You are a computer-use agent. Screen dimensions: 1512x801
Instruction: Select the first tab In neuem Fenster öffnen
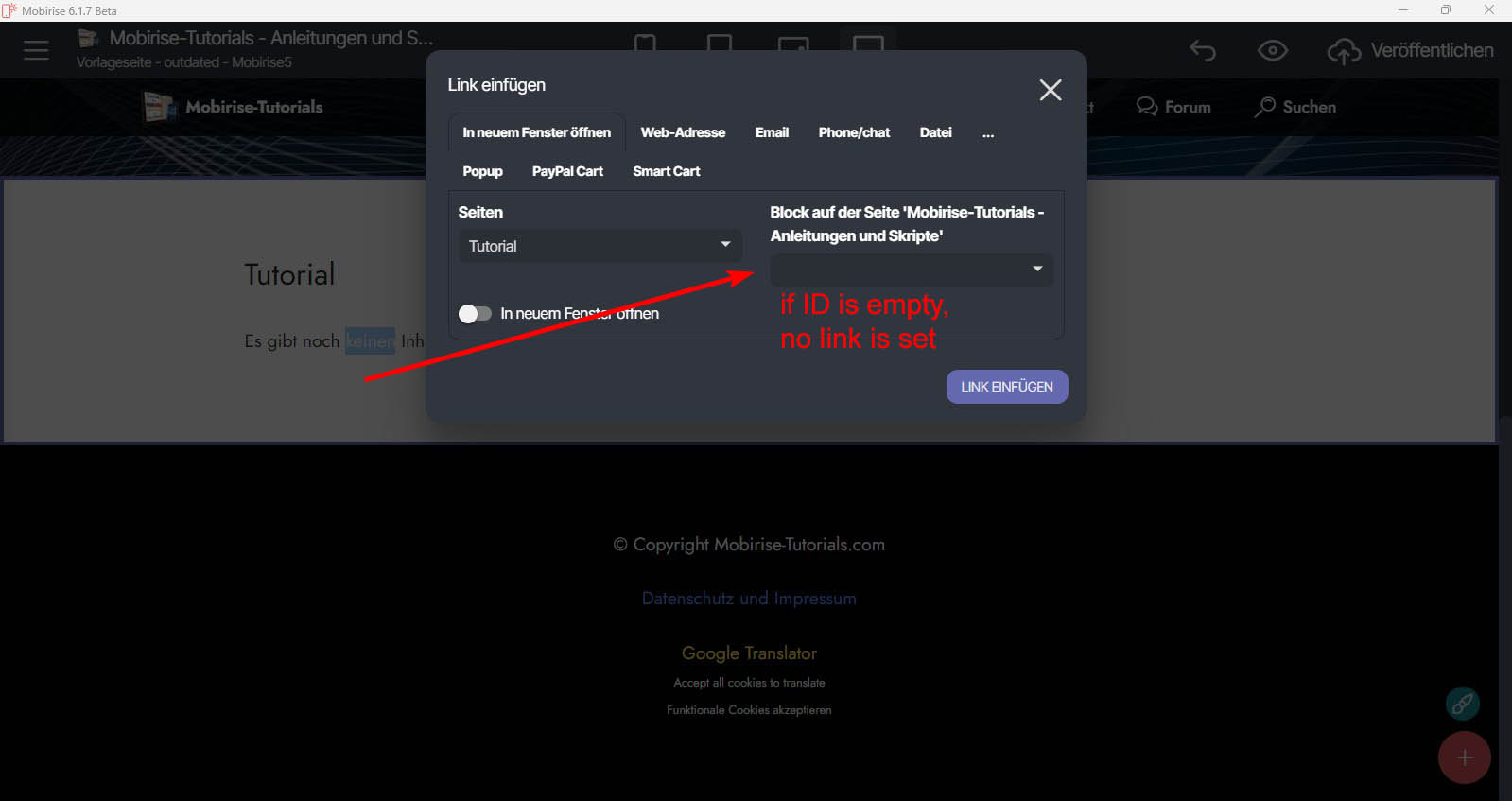(536, 132)
